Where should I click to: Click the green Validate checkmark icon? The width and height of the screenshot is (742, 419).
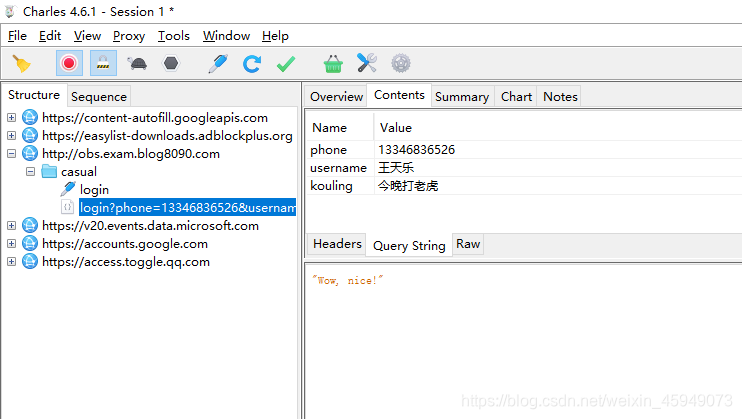[x=286, y=64]
